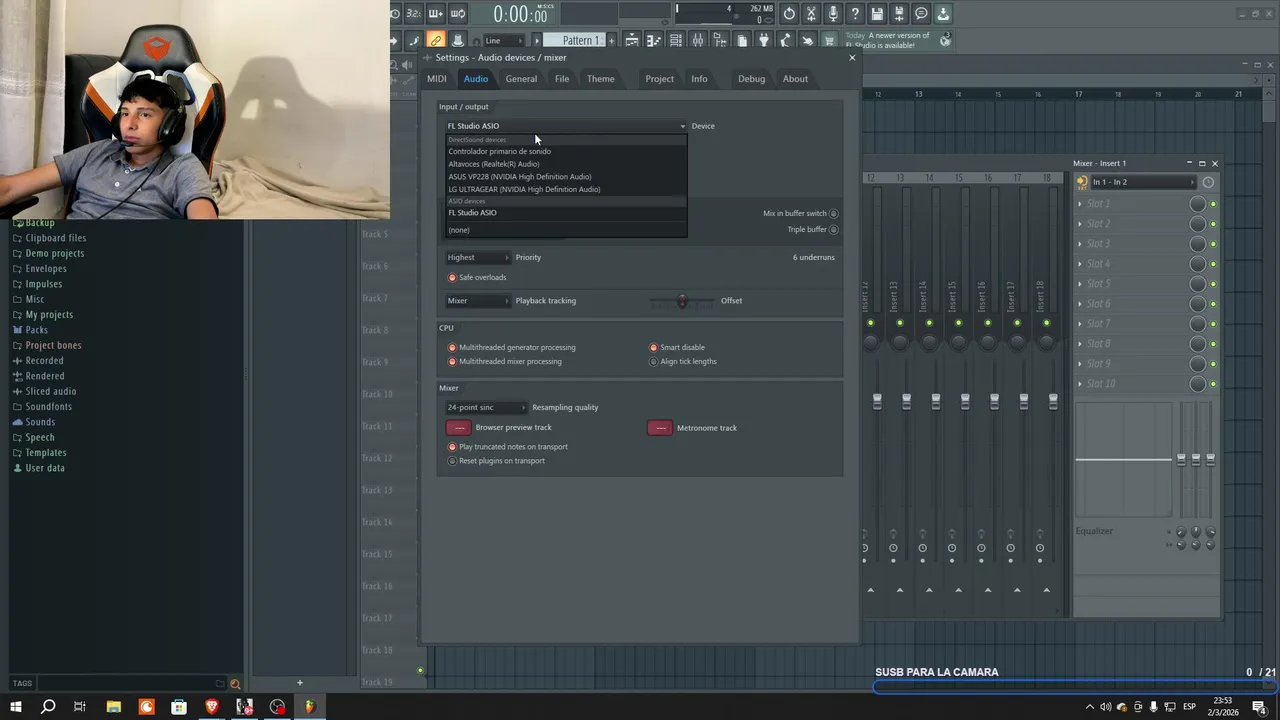Click the Insert 13 volume fader
Screen dimensions: 1280x720
(907, 401)
